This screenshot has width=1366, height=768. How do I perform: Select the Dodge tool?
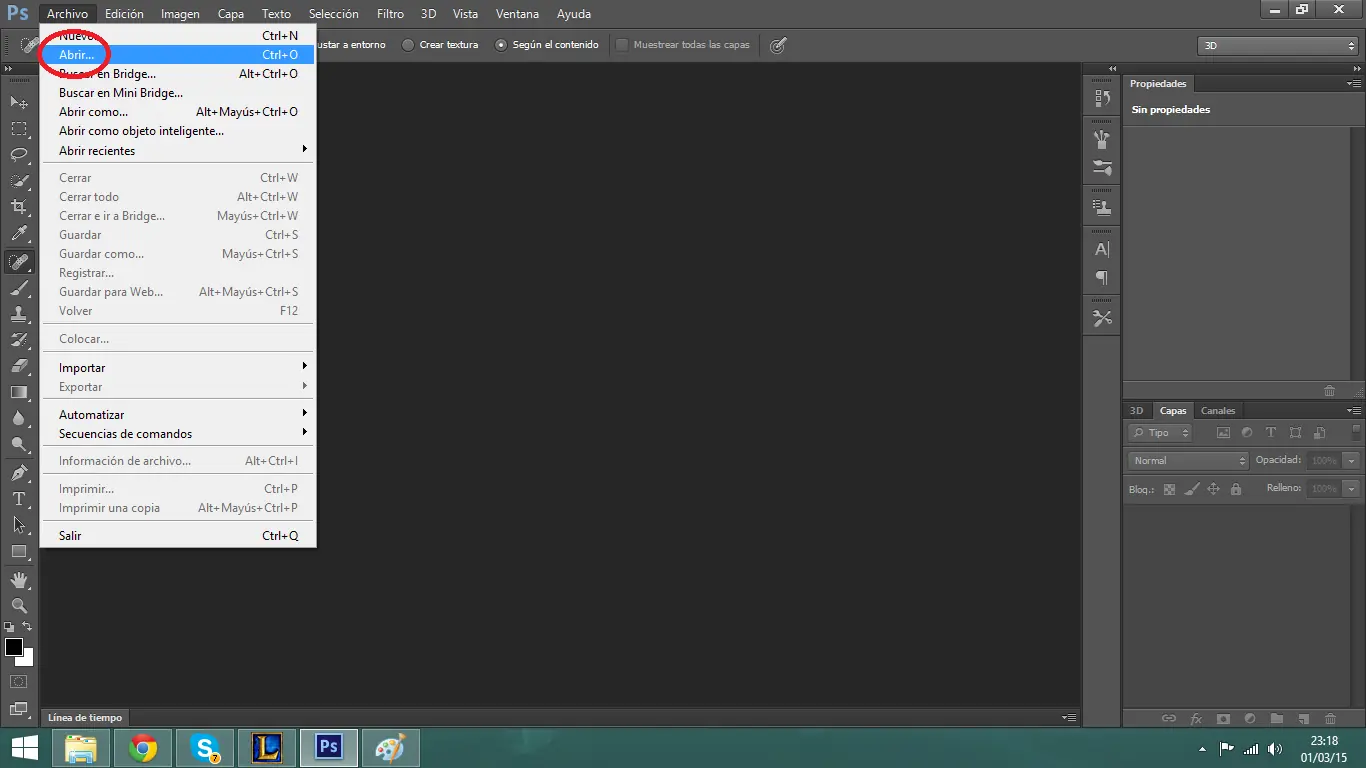click(x=19, y=444)
